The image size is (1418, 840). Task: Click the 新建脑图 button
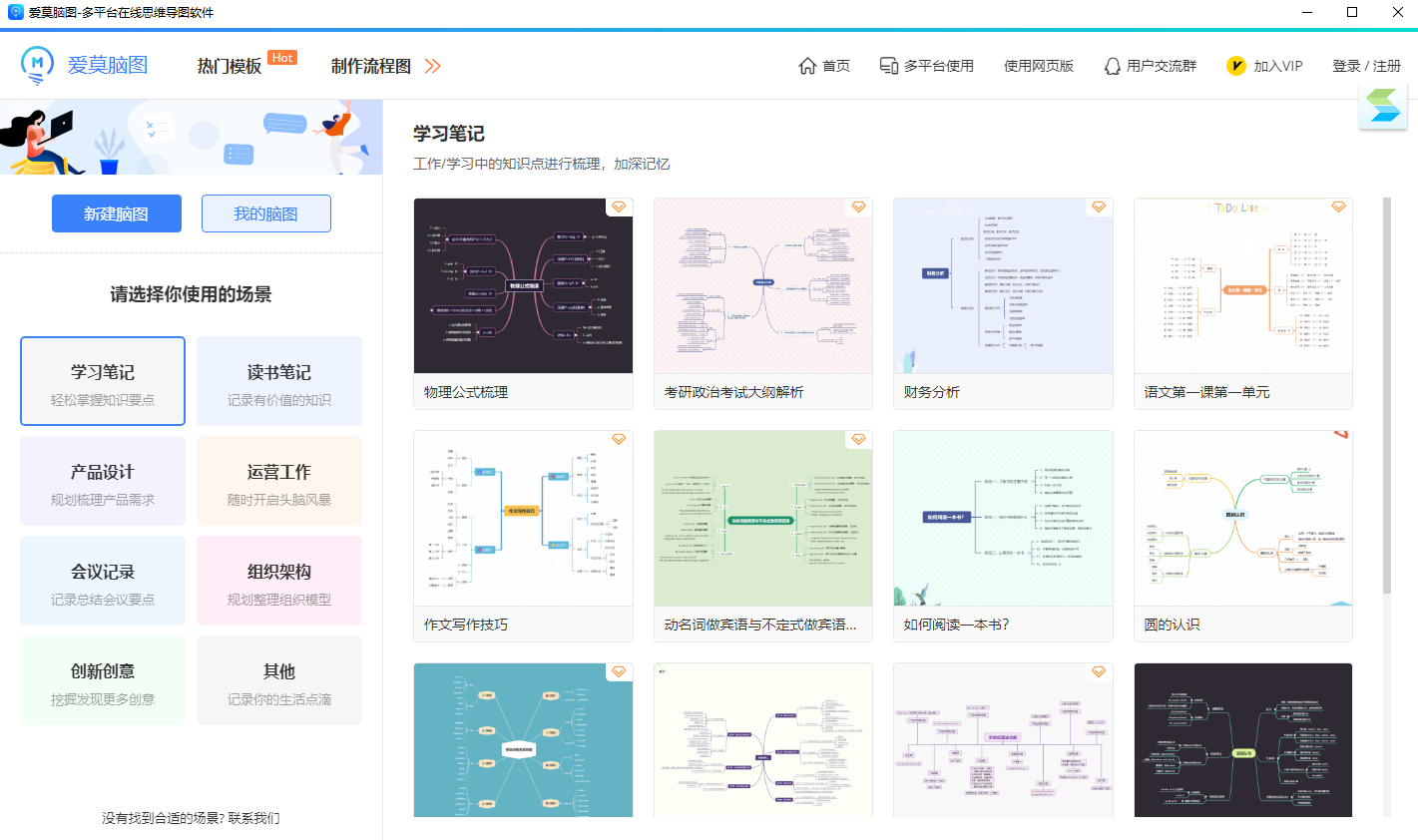tap(117, 213)
